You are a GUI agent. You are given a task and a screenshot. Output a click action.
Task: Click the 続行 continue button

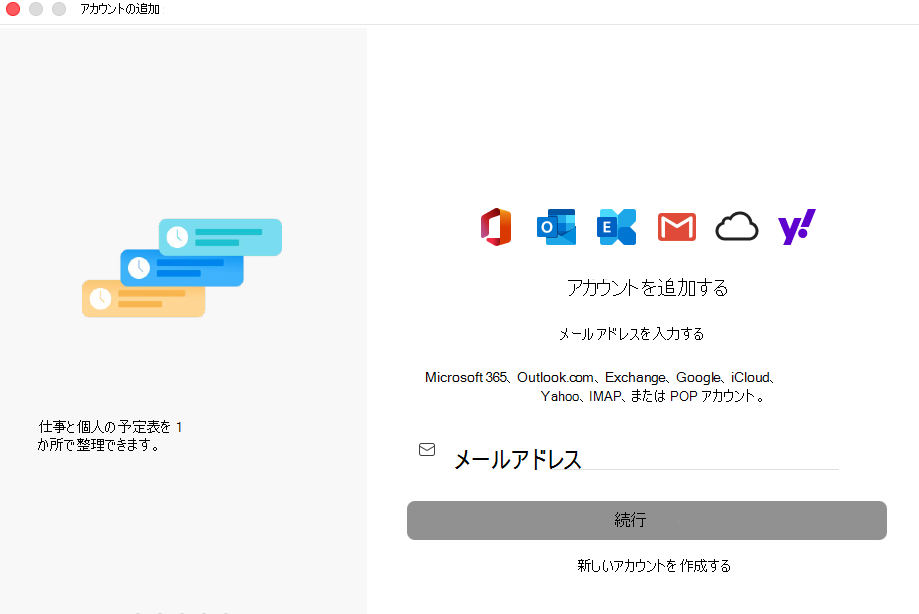[x=646, y=520]
